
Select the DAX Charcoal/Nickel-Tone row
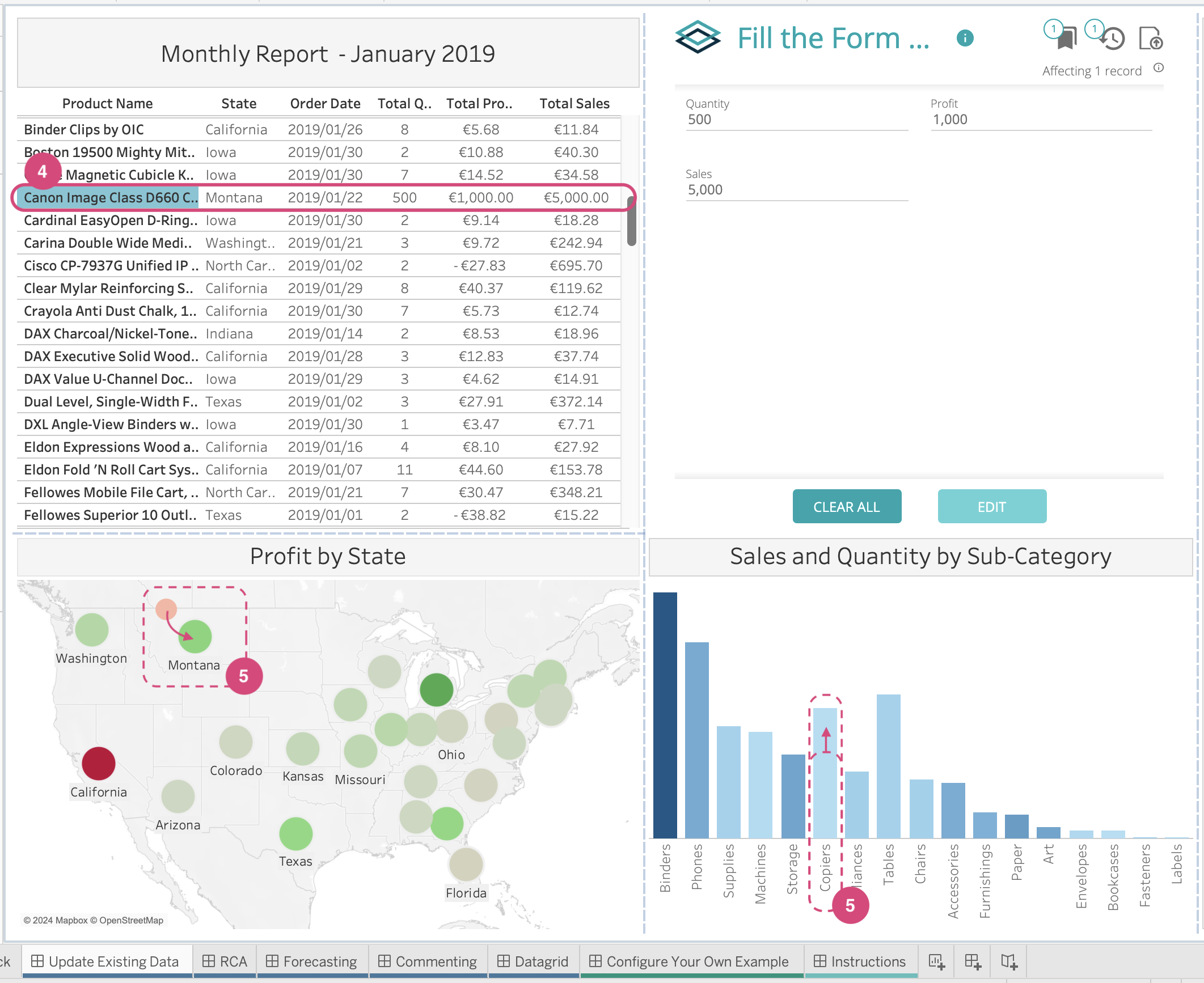(319, 334)
